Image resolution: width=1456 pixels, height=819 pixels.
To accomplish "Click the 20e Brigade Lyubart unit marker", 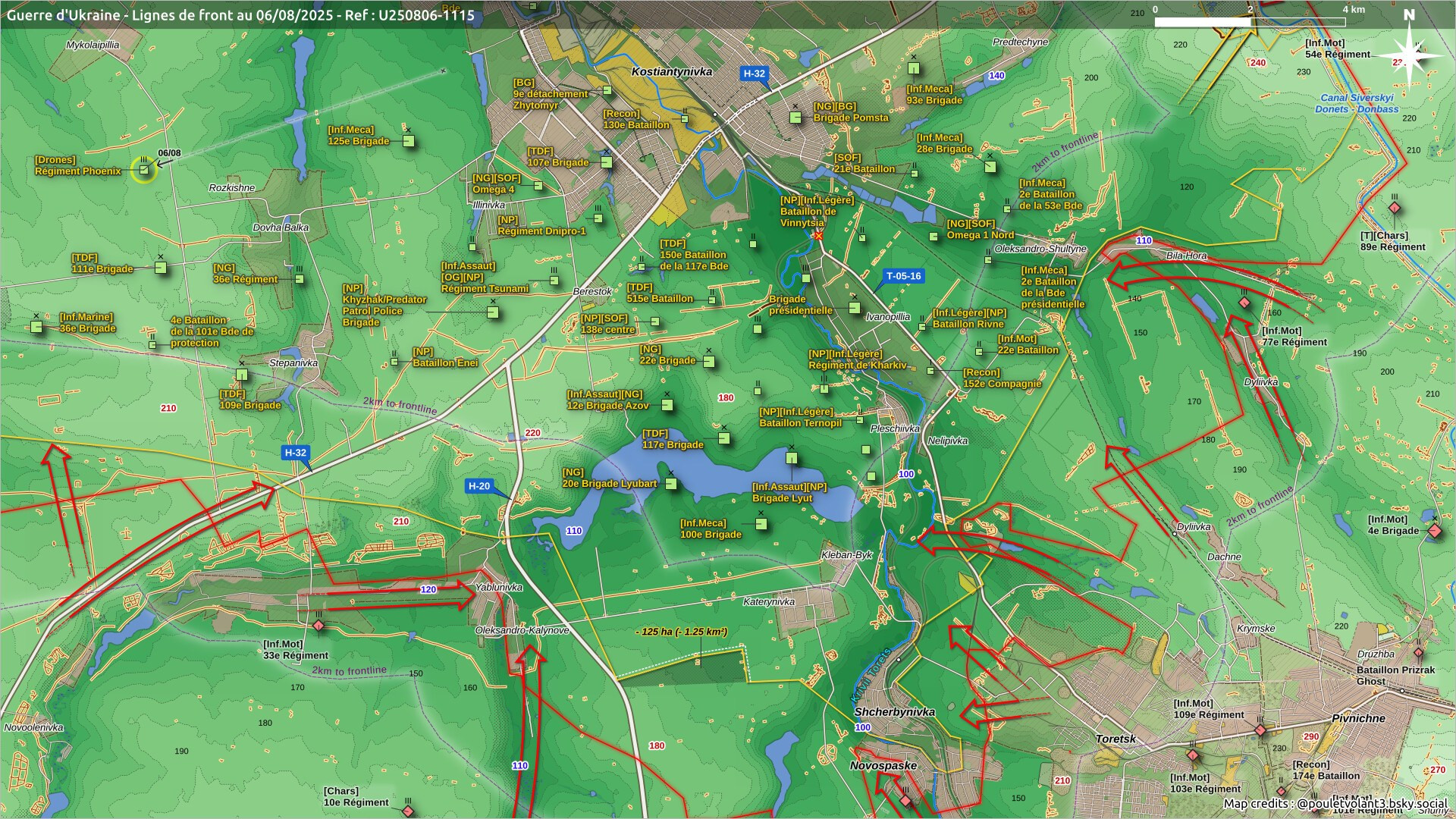I will [x=671, y=484].
